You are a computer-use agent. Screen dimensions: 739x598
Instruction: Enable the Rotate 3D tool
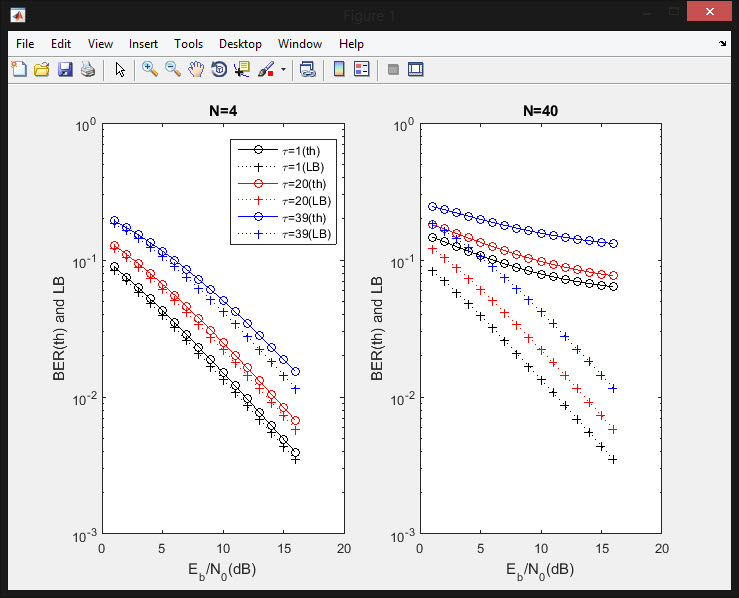[219, 69]
